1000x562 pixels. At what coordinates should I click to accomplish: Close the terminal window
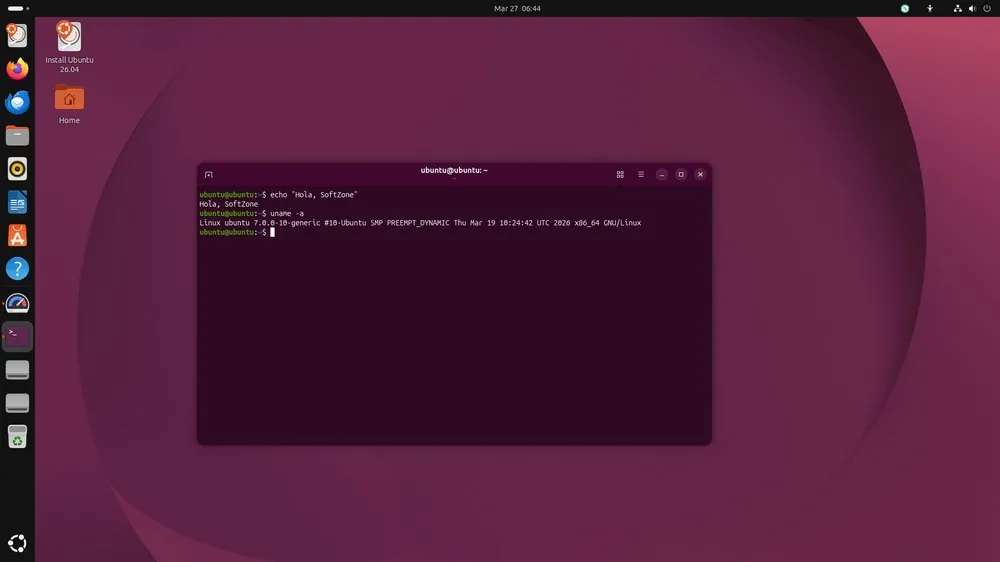coord(700,175)
